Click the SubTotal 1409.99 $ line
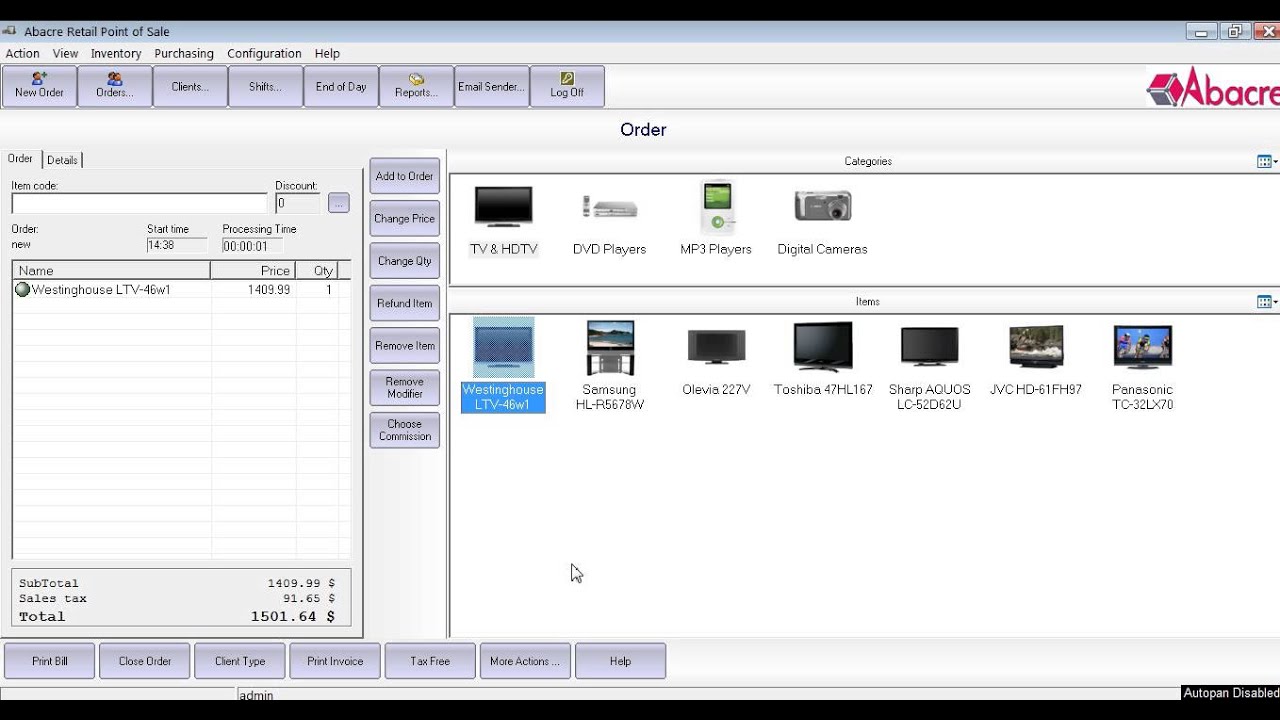 [x=177, y=583]
